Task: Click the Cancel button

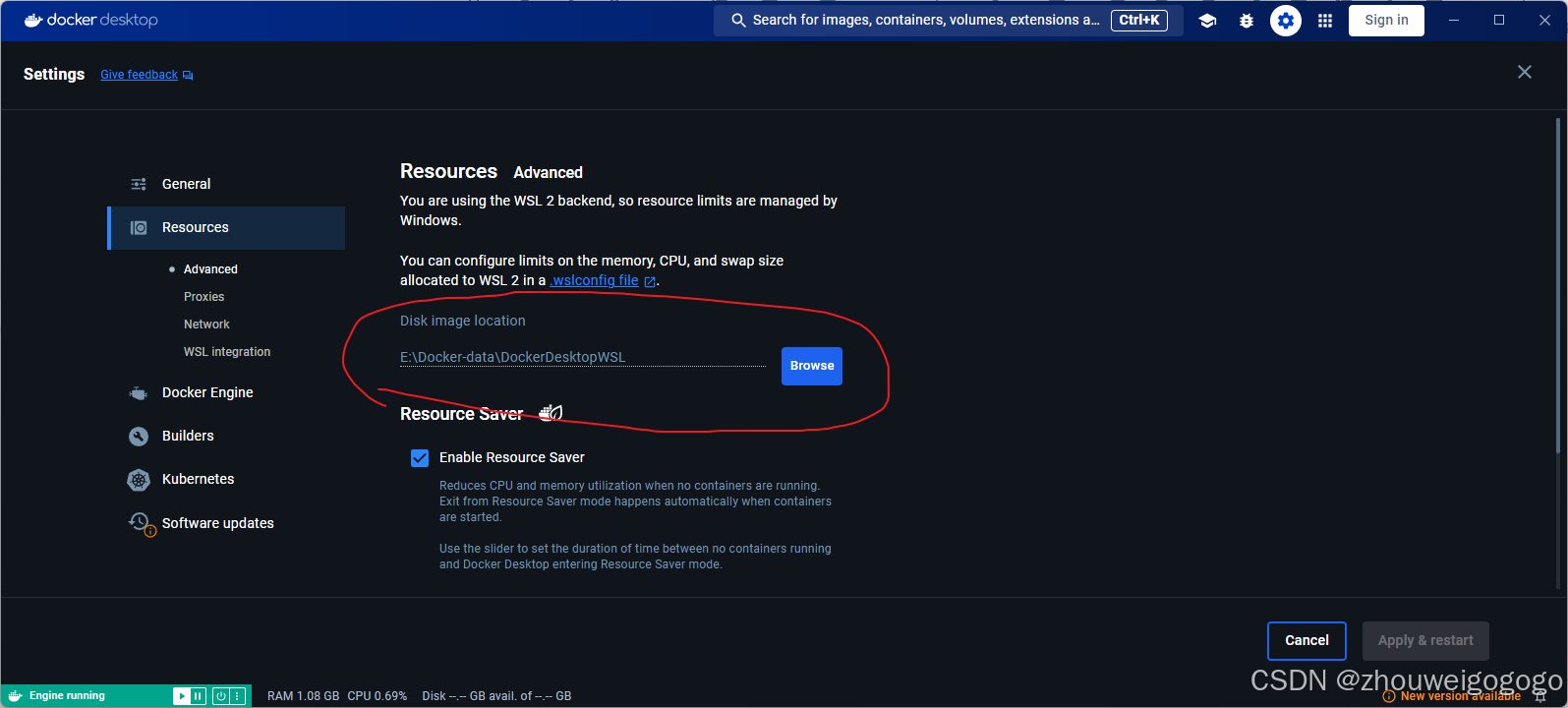Action: click(x=1307, y=641)
